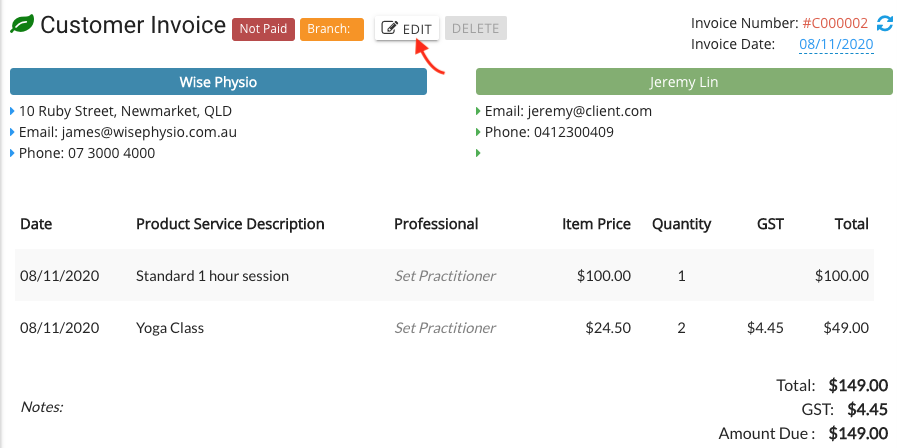Click the empty green arrow under client phone

coord(478,153)
